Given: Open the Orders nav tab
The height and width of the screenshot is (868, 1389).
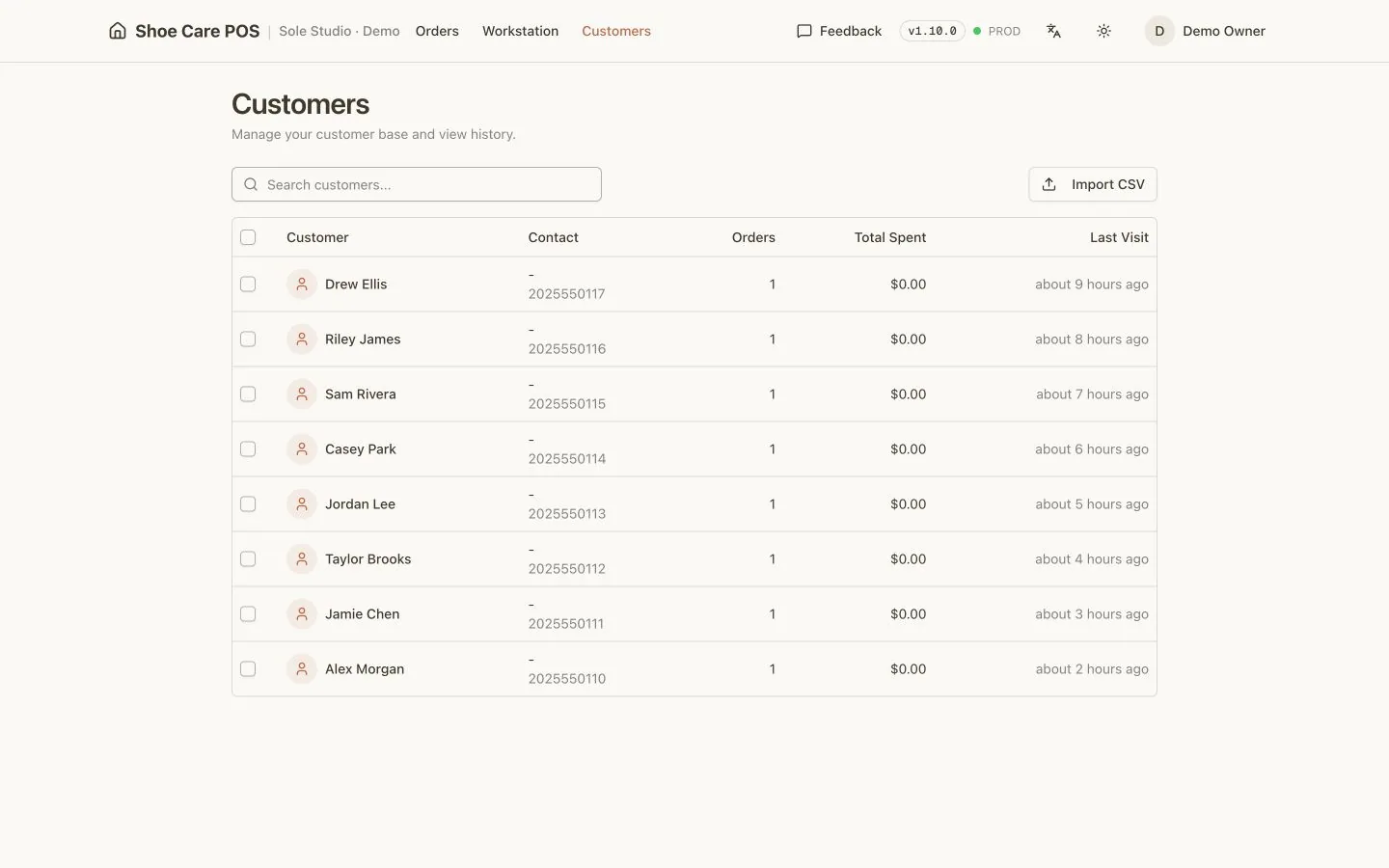Looking at the screenshot, I should [437, 31].
